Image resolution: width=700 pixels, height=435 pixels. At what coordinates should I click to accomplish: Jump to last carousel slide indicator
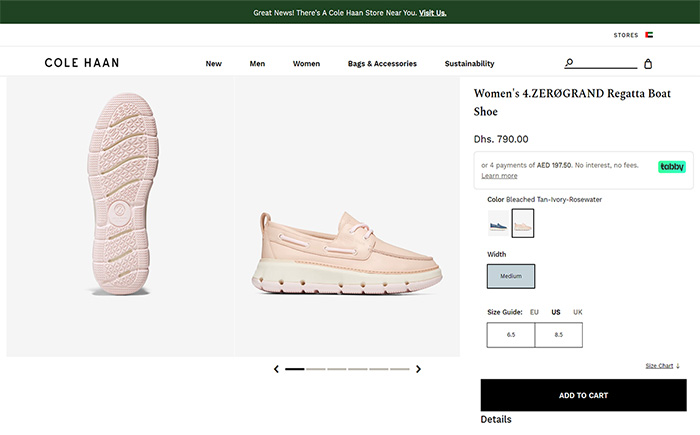click(400, 369)
